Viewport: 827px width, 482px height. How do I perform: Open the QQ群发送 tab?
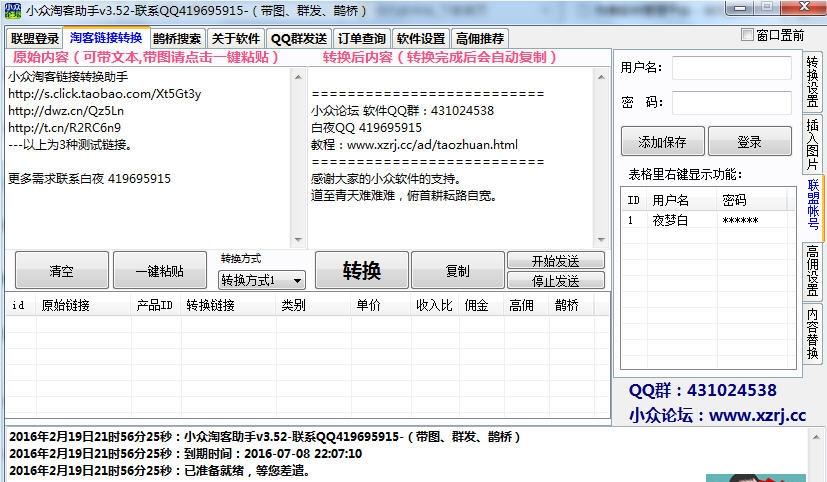click(299, 38)
